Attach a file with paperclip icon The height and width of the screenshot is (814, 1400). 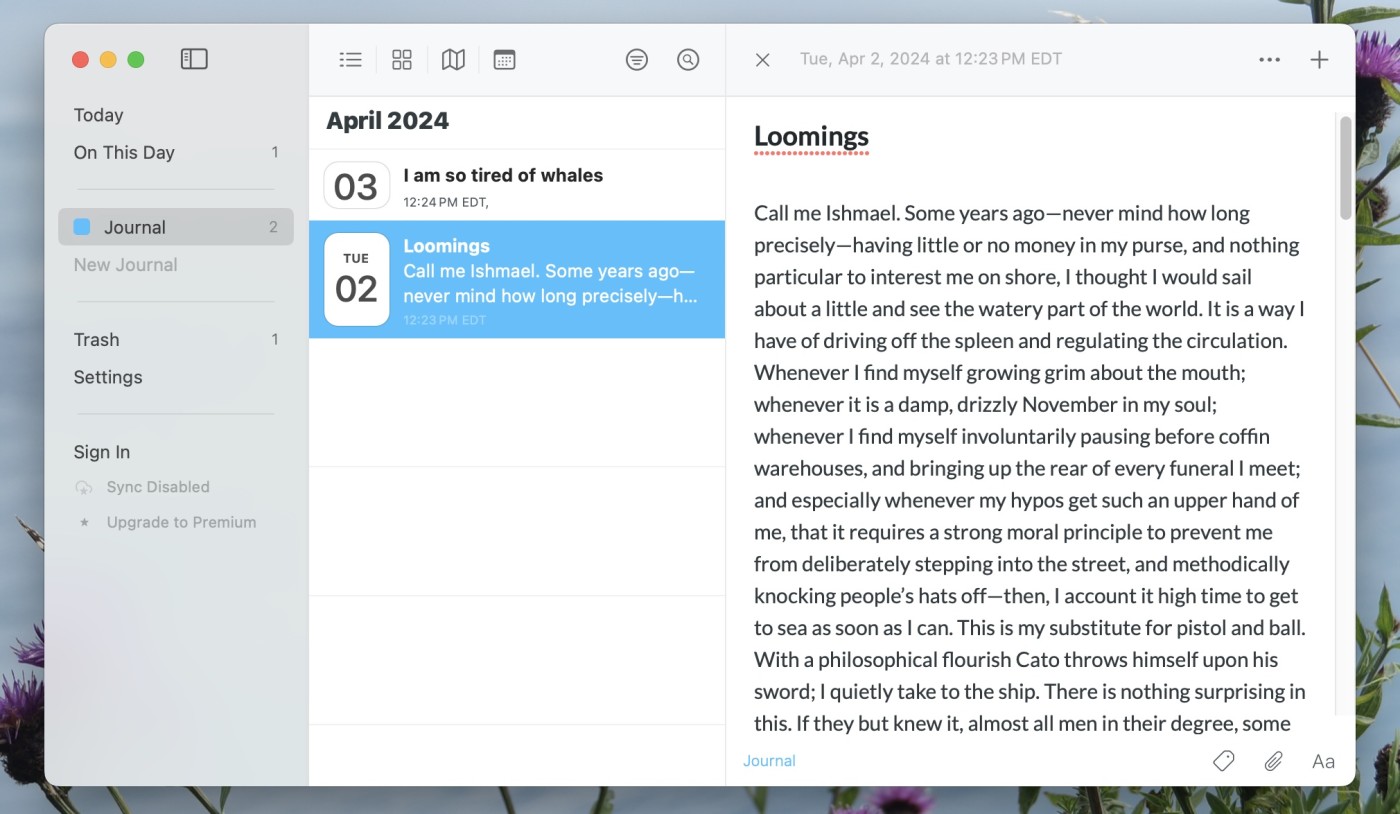tap(1273, 761)
